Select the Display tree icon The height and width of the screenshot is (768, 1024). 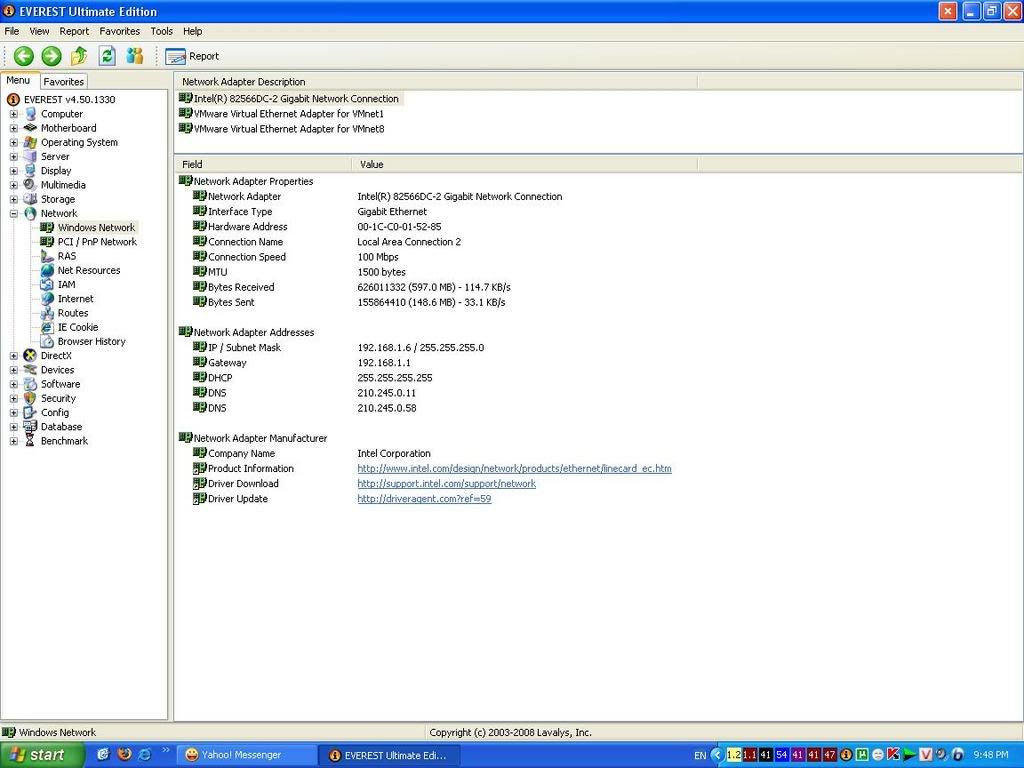coord(30,170)
